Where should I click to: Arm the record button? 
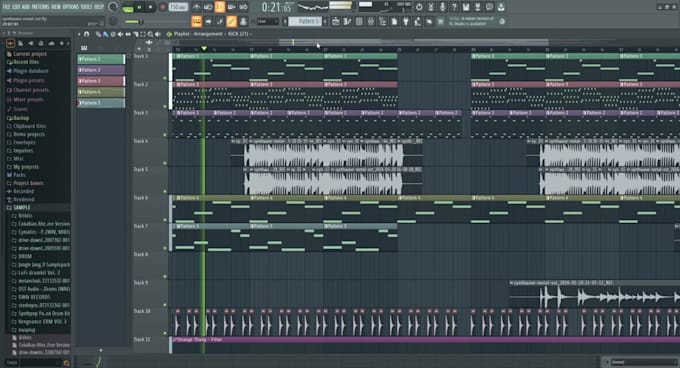(163, 7)
